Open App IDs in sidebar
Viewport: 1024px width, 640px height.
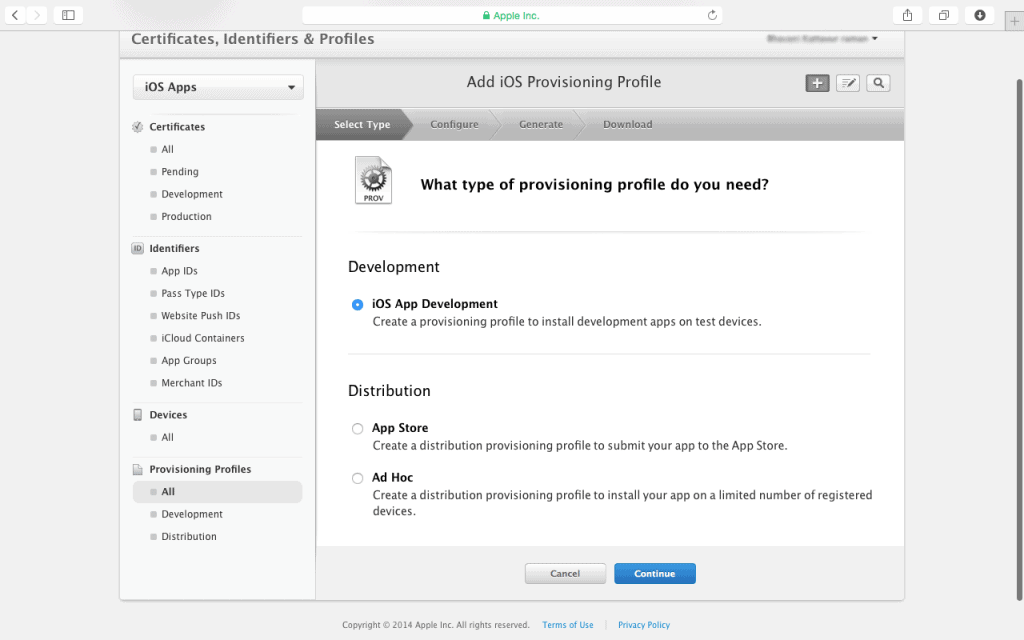coord(179,271)
